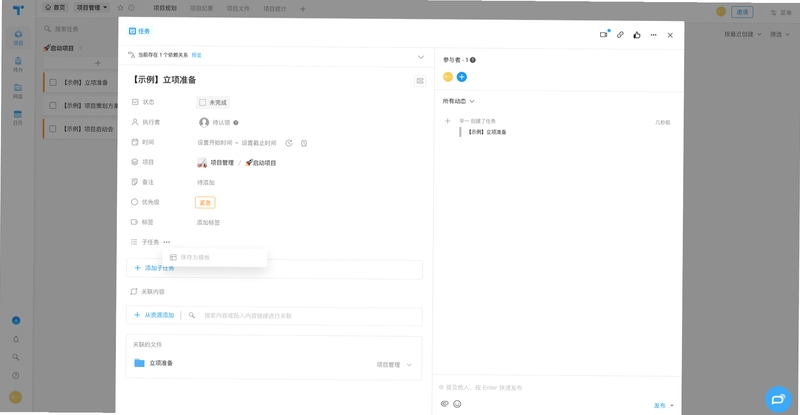The width and height of the screenshot is (800, 415).
Task: Click 设置开始时间 to set start
Action: tap(215, 143)
